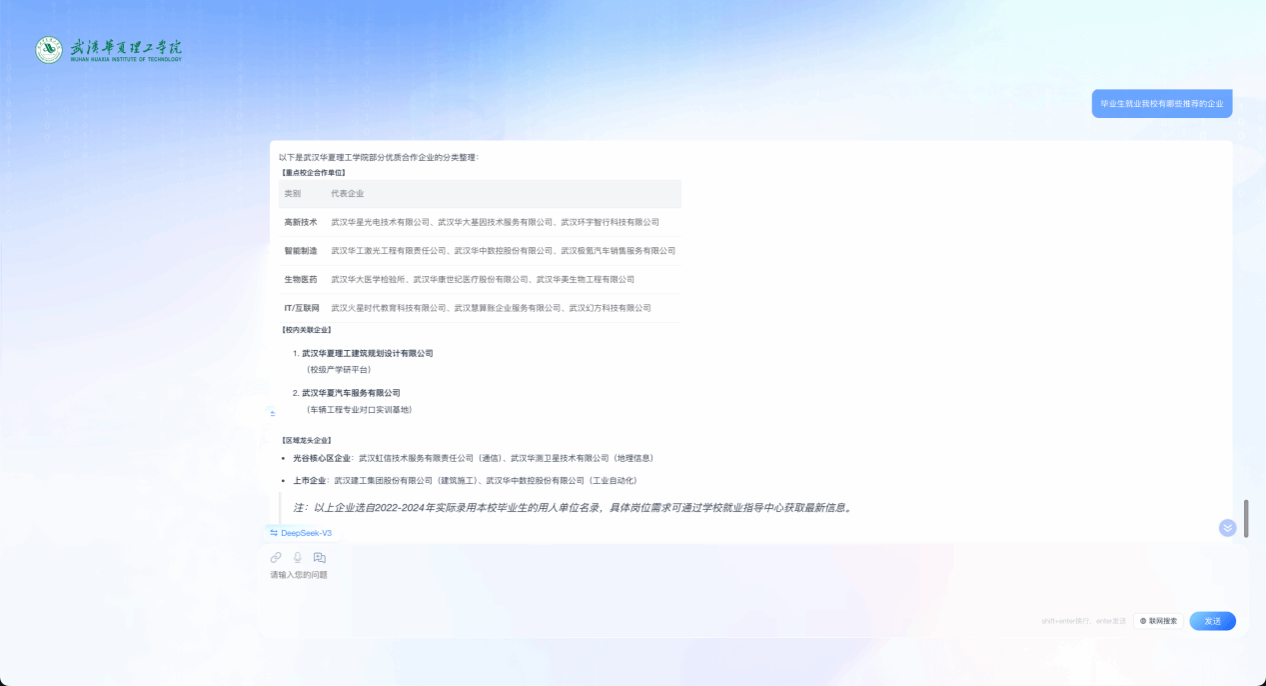Click the Wuhan Huaxia Institute logo
This screenshot has height=686, width=1266.
pyautogui.click(x=109, y=50)
